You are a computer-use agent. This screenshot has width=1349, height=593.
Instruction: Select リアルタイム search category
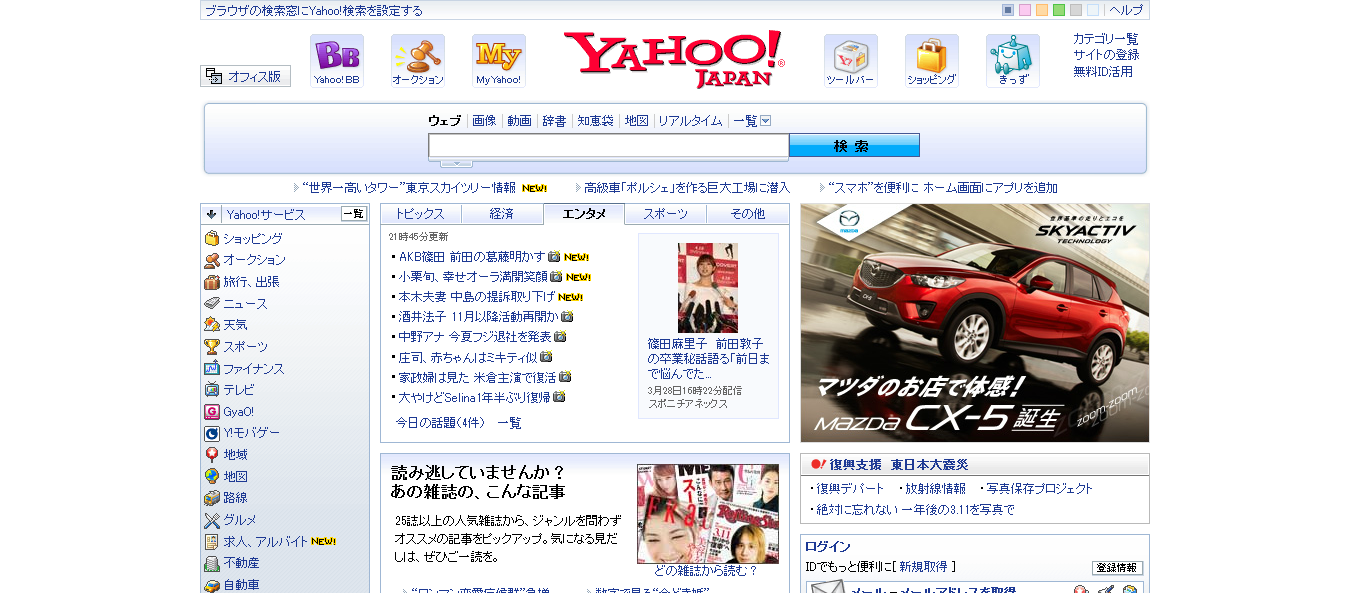tap(690, 121)
